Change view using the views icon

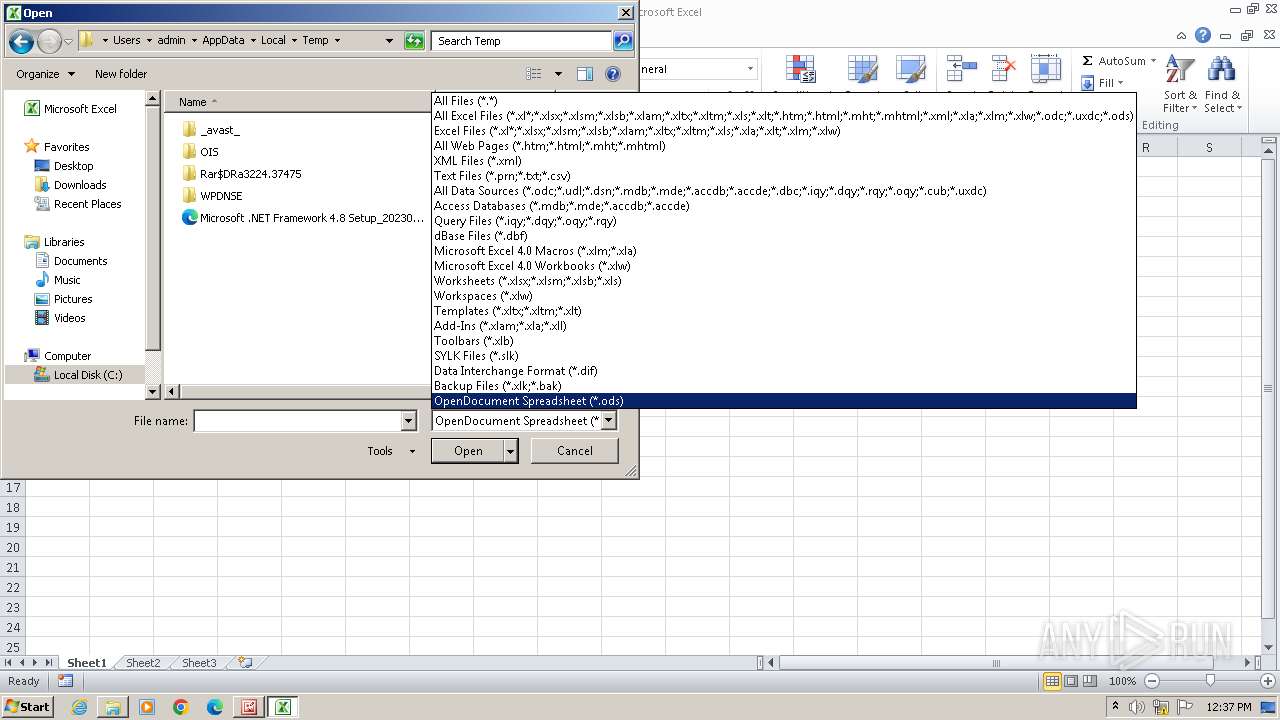pos(534,74)
